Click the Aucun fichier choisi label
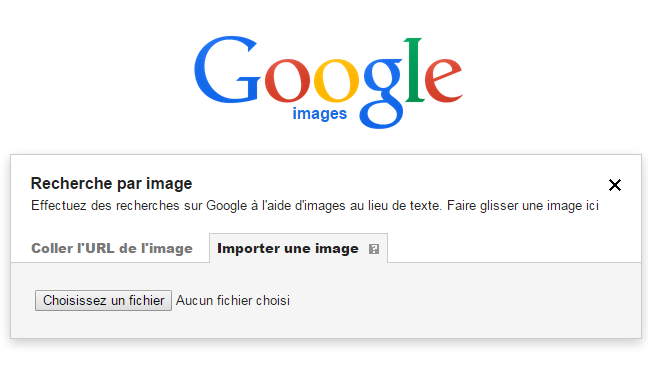The width and height of the screenshot is (648, 370). pos(233,301)
